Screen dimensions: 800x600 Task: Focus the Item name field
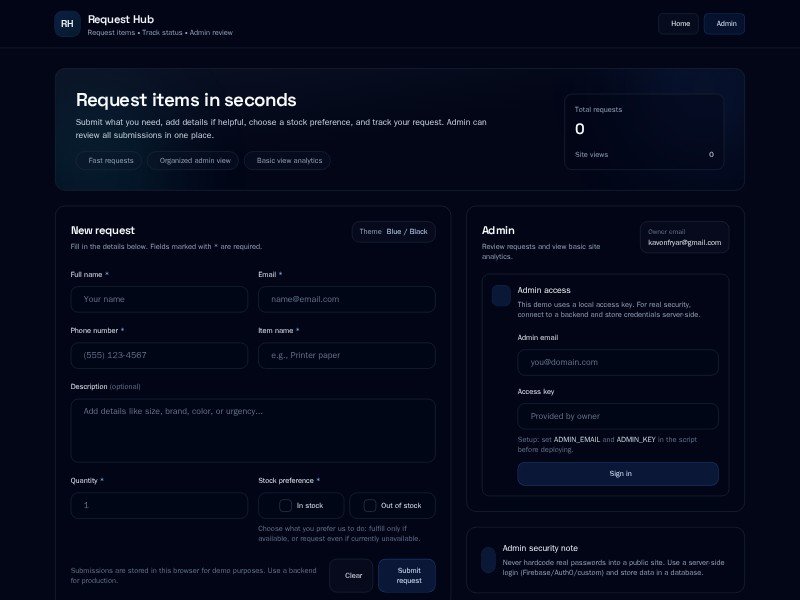[346, 355]
